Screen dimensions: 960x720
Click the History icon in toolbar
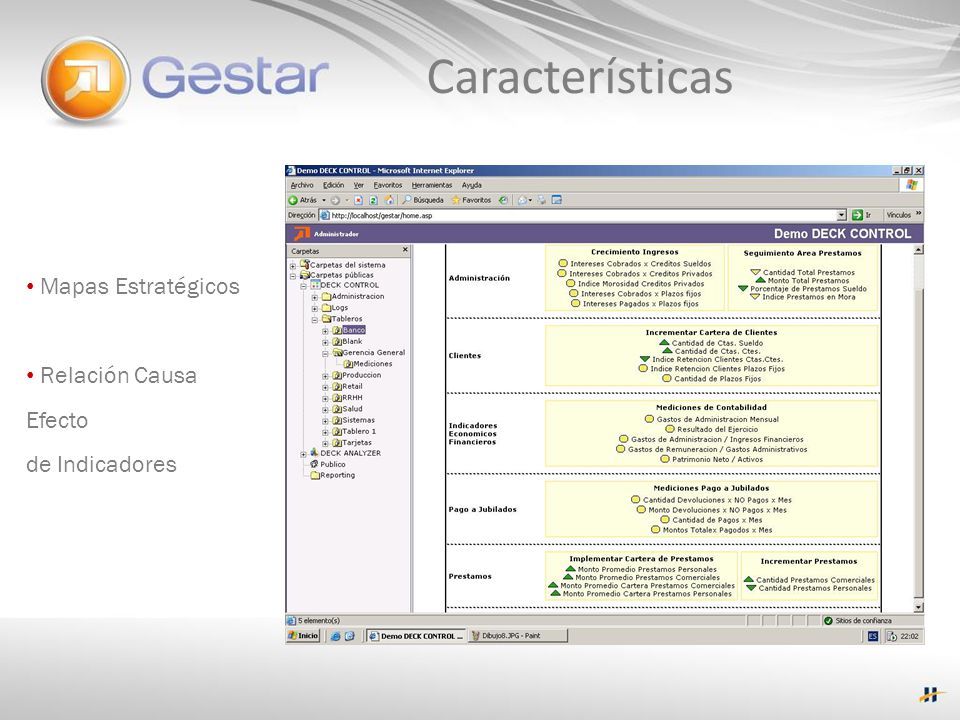(x=503, y=200)
